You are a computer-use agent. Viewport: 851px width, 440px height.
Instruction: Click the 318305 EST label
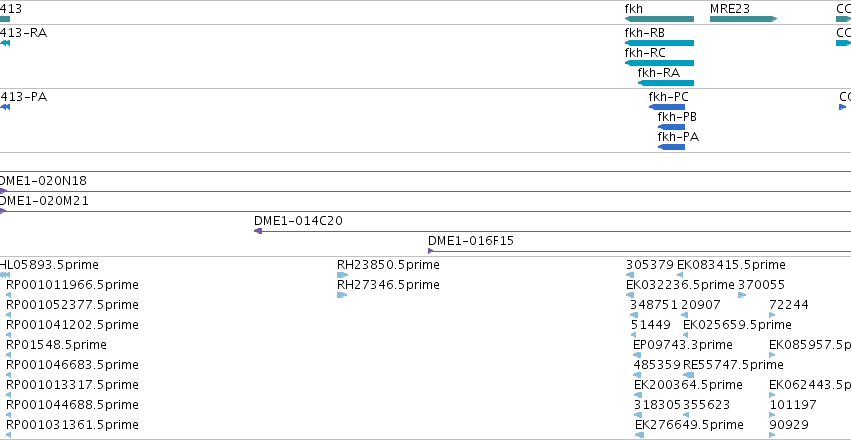coord(658,405)
